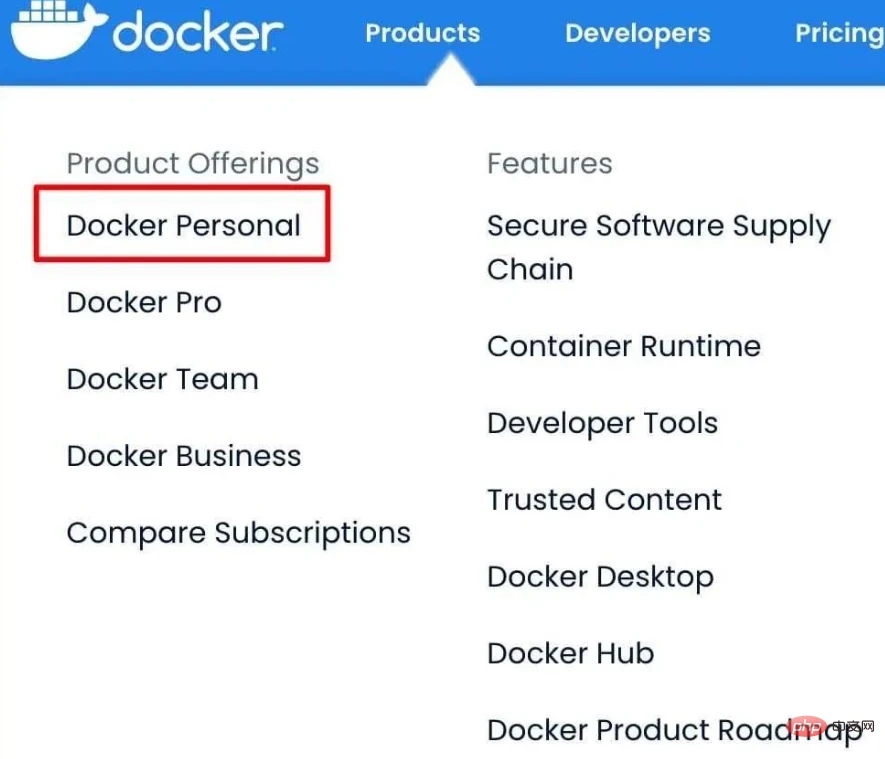Open the Docker Hub link
The width and height of the screenshot is (885, 759).
pyautogui.click(x=571, y=653)
